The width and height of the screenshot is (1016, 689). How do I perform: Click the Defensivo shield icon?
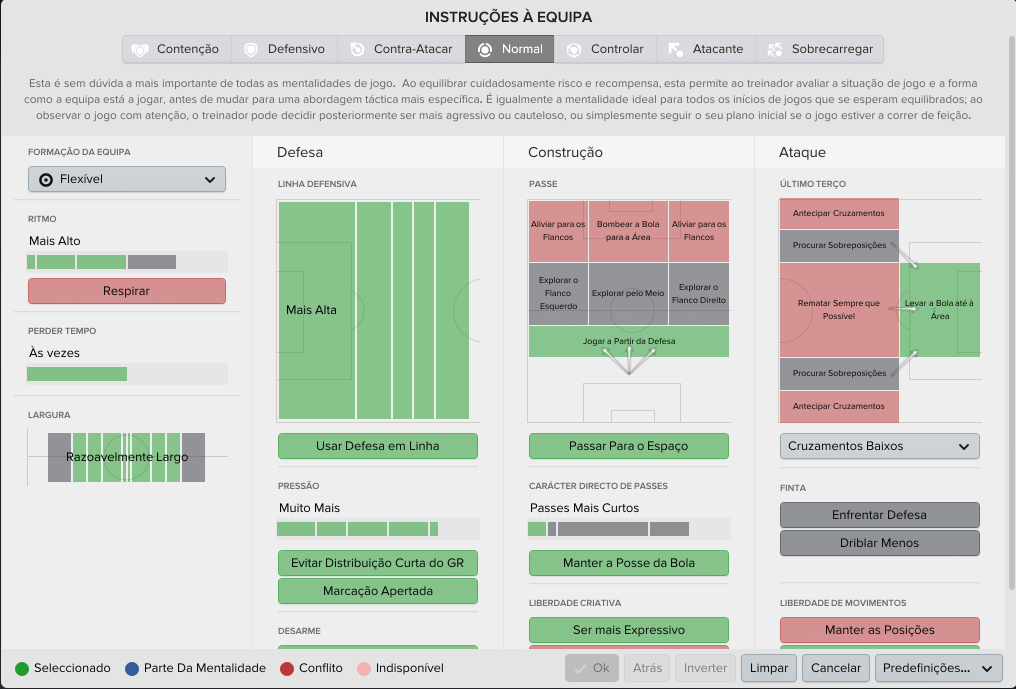(x=251, y=50)
